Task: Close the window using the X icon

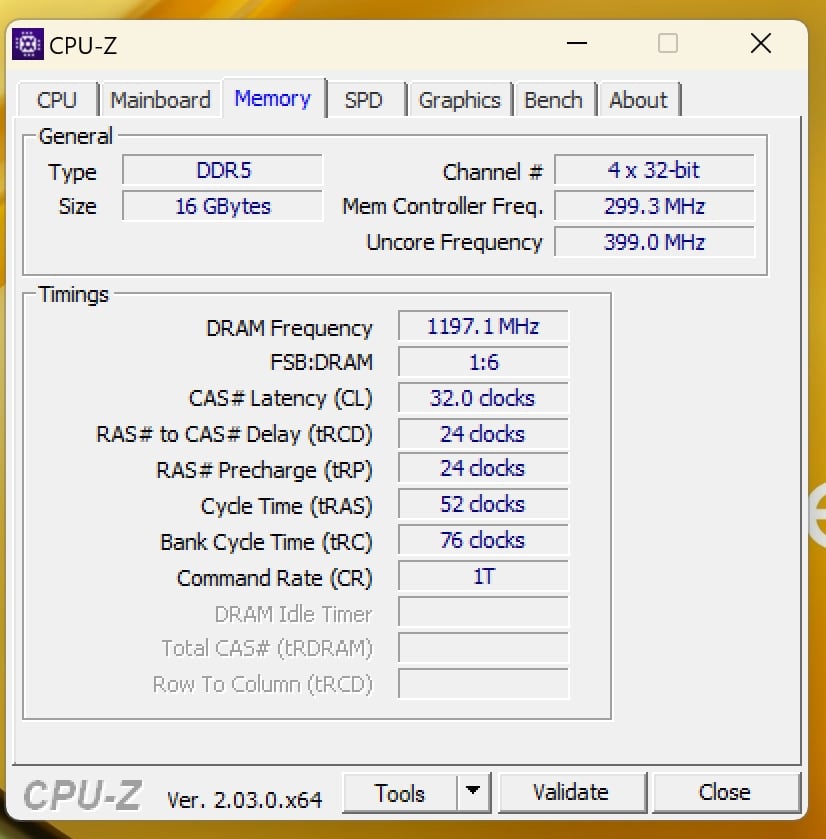Action: [x=760, y=44]
